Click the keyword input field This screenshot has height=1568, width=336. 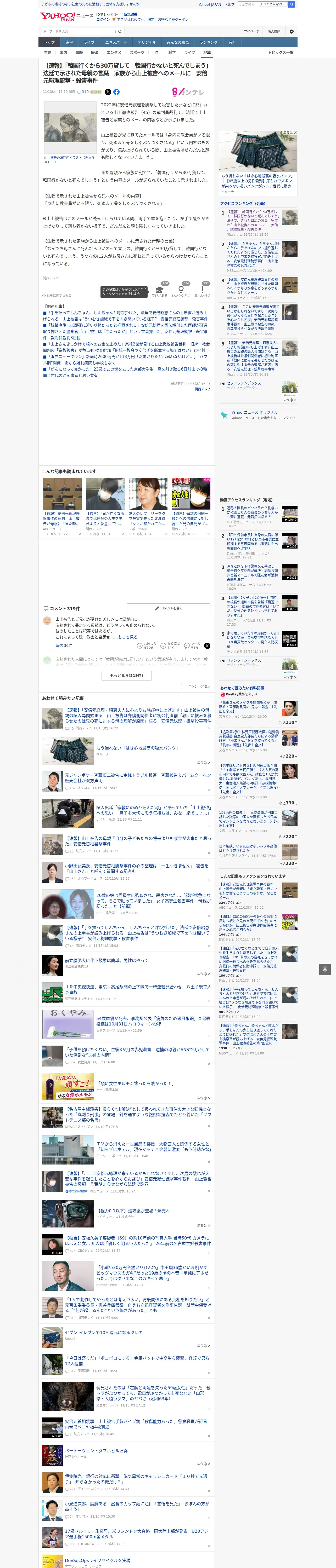[x=79, y=32]
